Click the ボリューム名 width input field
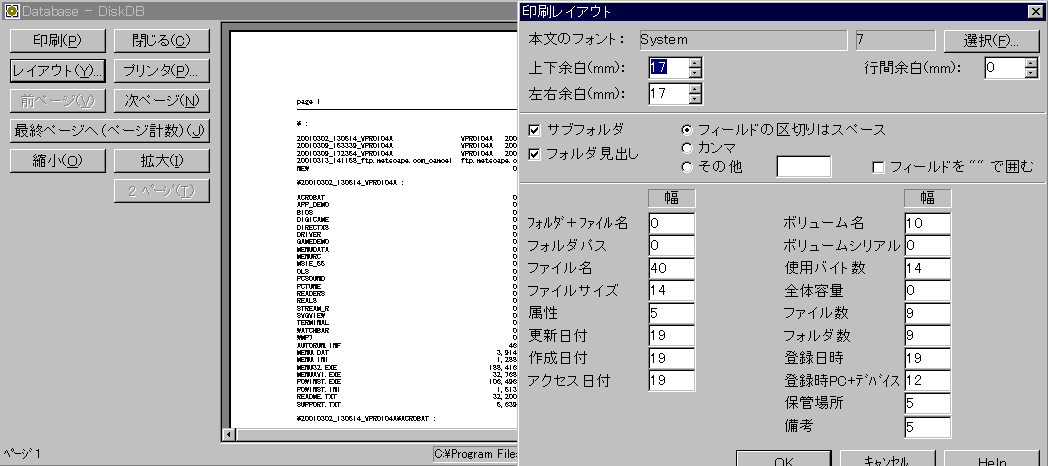This screenshot has height=466, width=1048. 927,222
